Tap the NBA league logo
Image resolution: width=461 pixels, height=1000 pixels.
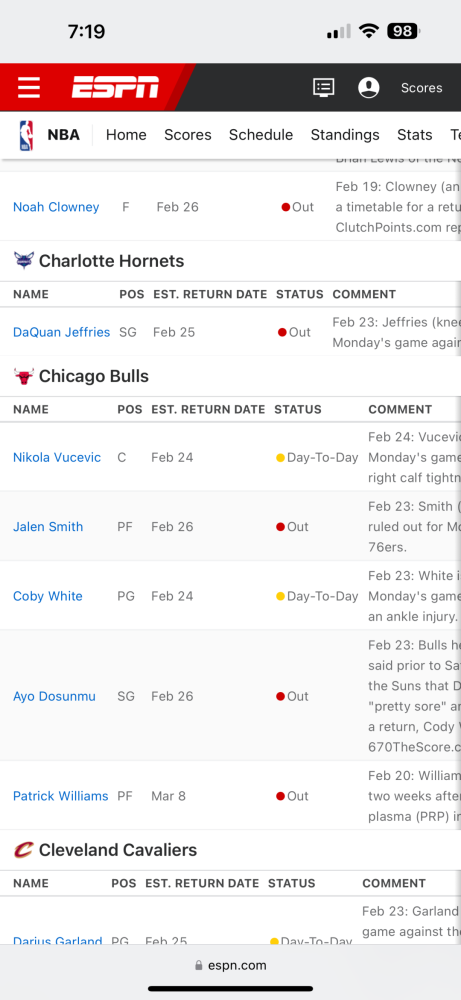[26, 135]
